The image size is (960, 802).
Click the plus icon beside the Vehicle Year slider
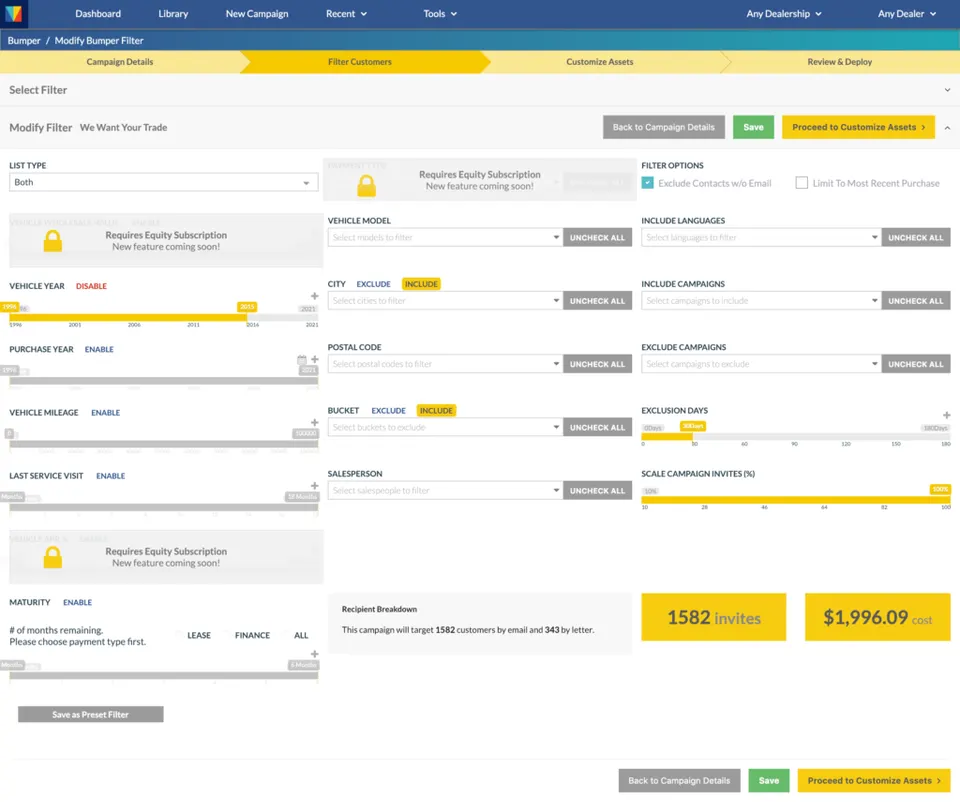(315, 296)
